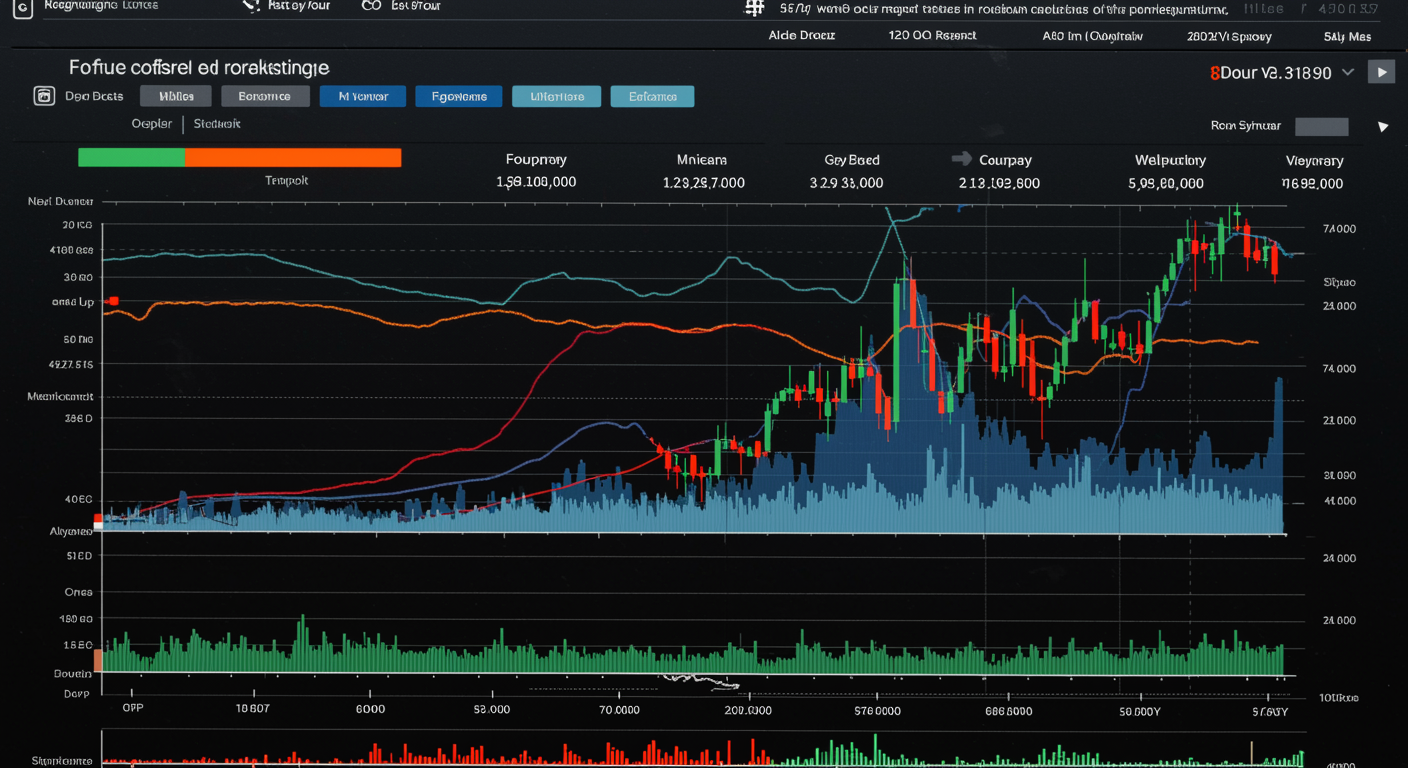Expand the Ones section in the left sidebar
1408x768 pixels.
(x=79, y=591)
